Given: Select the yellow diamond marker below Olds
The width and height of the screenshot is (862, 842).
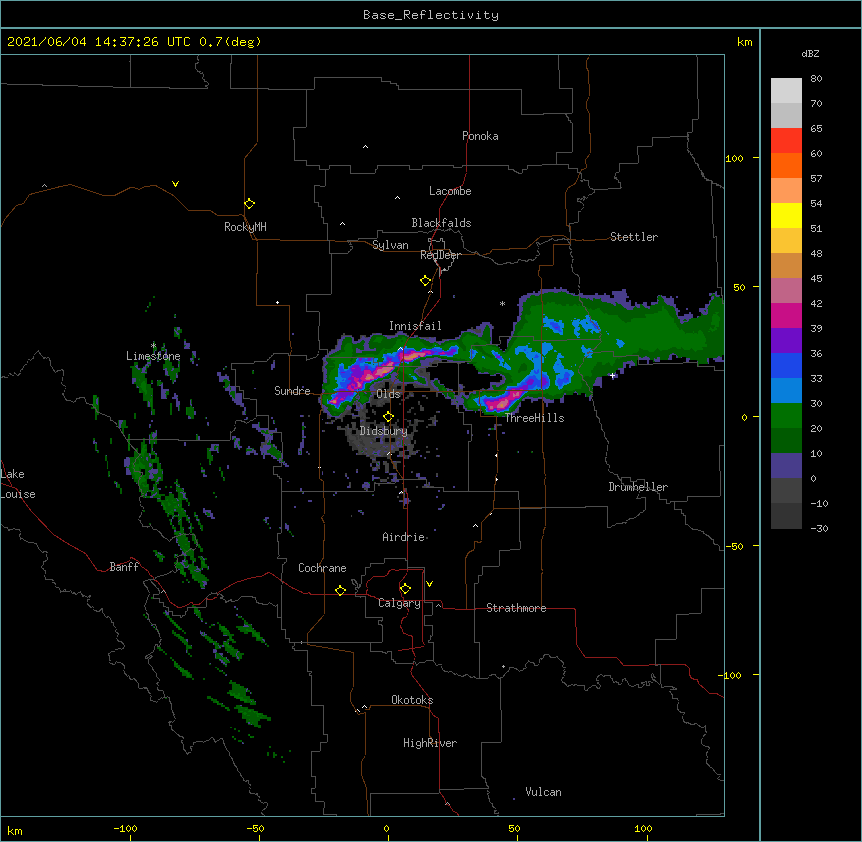Looking at the screenshot, I should 388,416.
